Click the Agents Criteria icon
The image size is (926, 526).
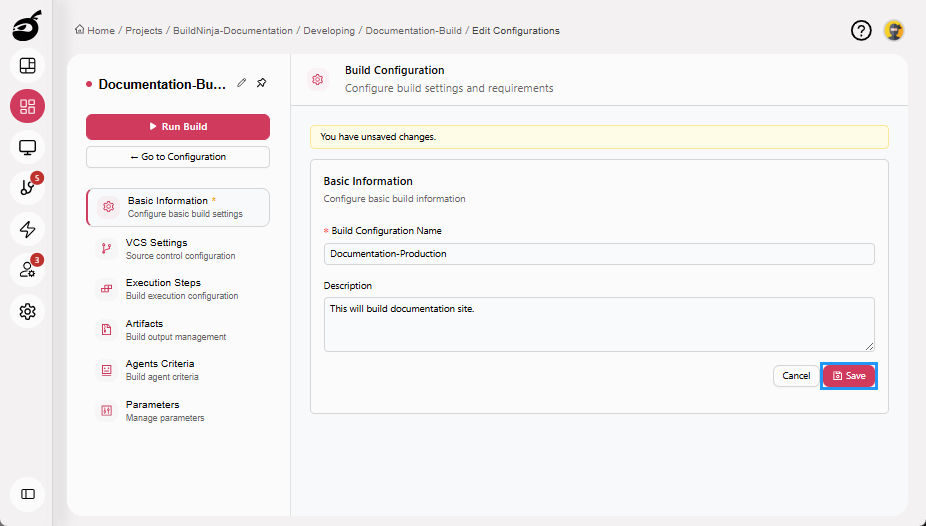[x=106, y=370]
